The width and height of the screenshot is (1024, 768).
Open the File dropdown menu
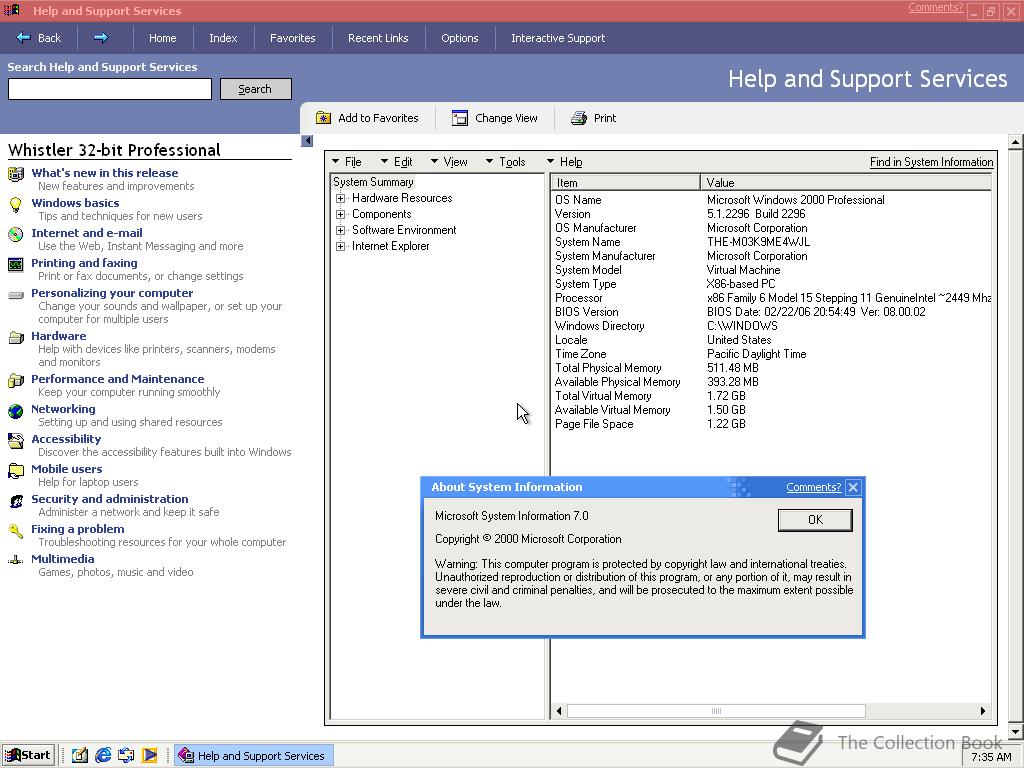coord(347,162)
